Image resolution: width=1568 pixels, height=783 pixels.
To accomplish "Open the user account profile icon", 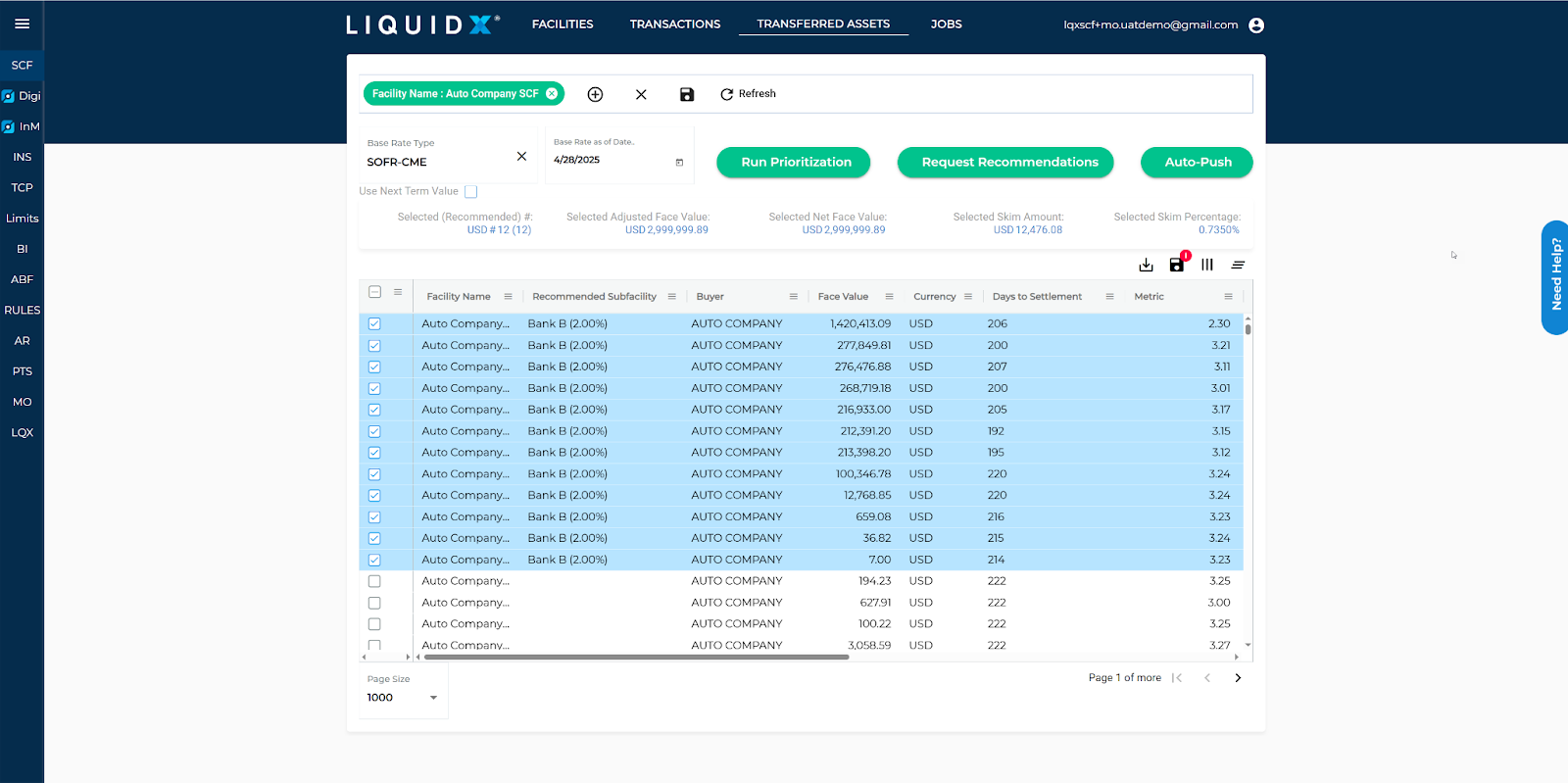I will point(1256,25).
